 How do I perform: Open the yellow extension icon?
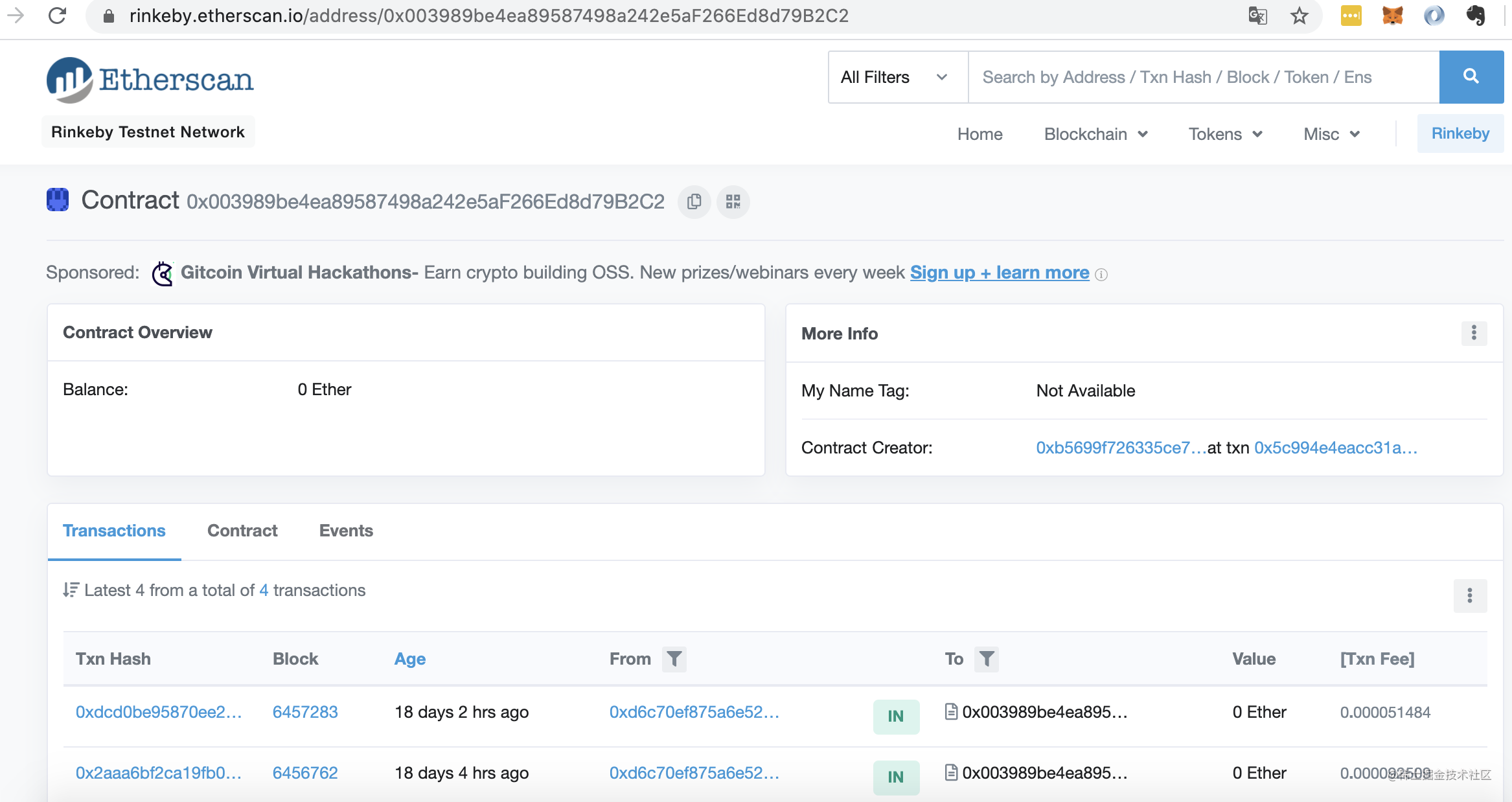point(1351,16)
